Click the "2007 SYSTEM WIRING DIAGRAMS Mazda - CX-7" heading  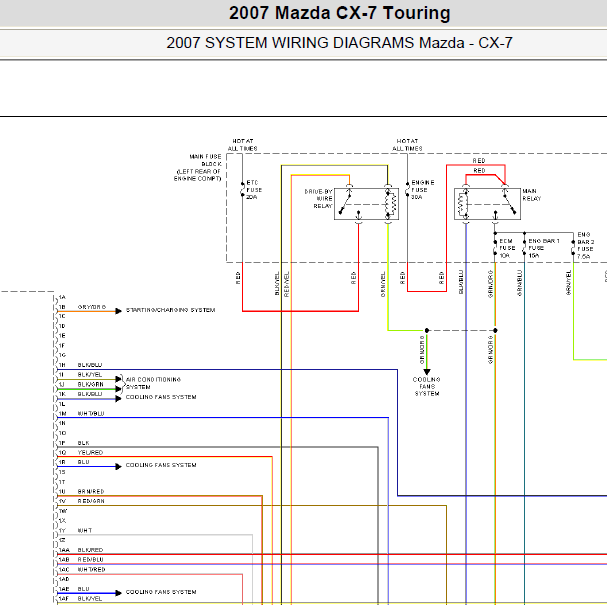pos(340,43)
